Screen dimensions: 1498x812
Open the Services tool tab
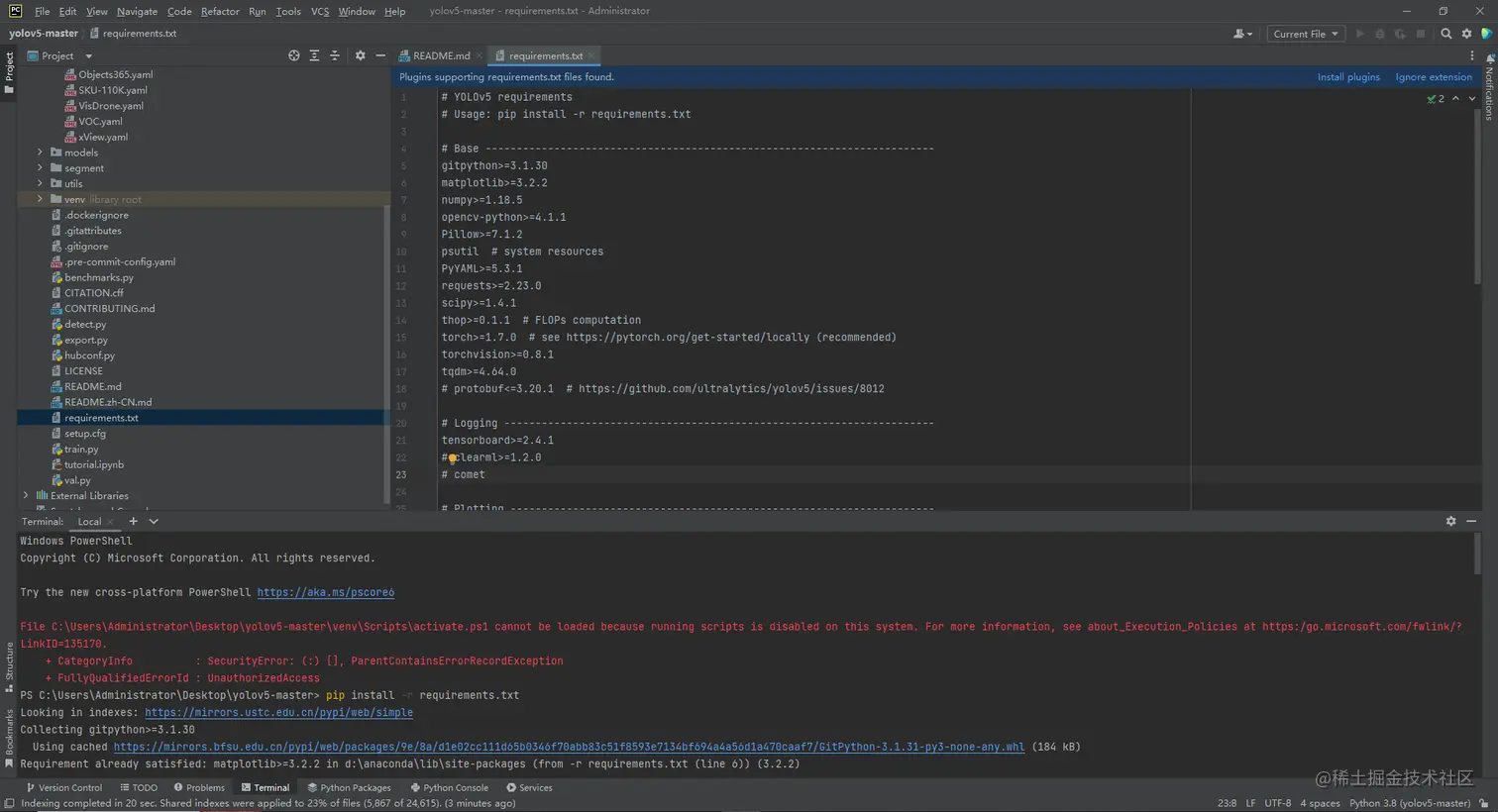pyautogui.click(x=529, y=788)
